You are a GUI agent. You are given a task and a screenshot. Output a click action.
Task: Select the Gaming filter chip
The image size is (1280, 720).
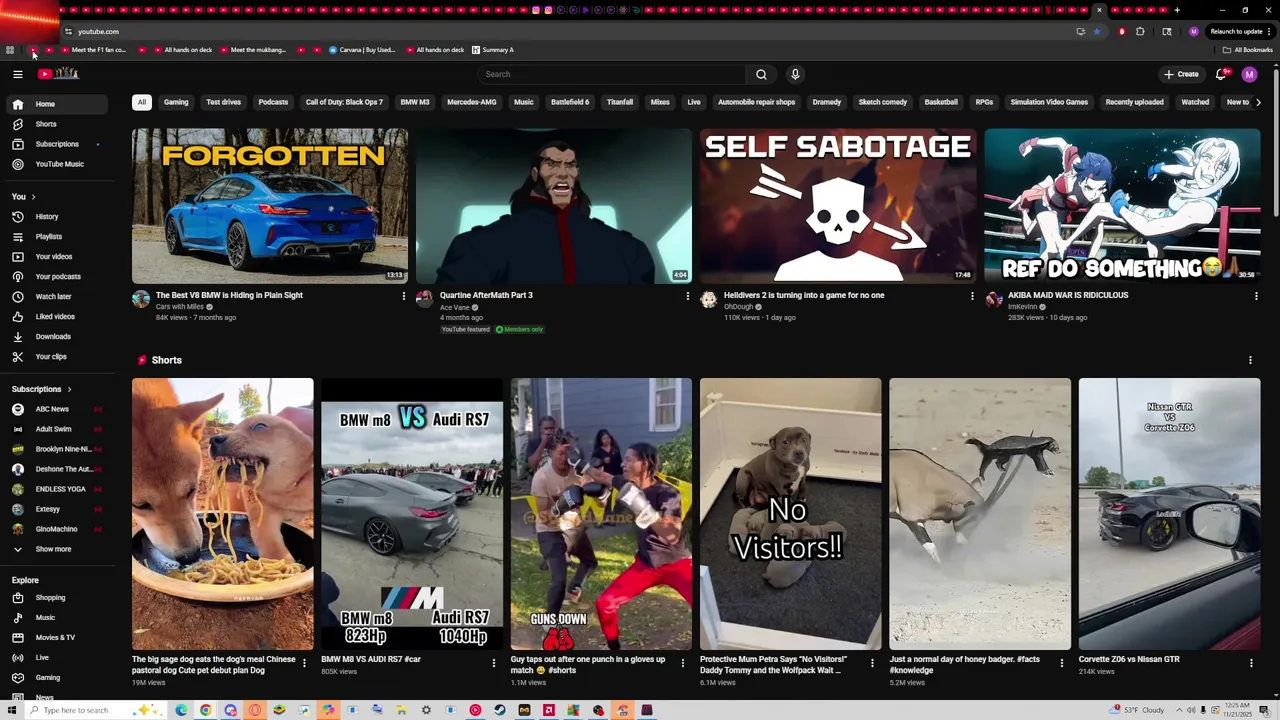176,102
